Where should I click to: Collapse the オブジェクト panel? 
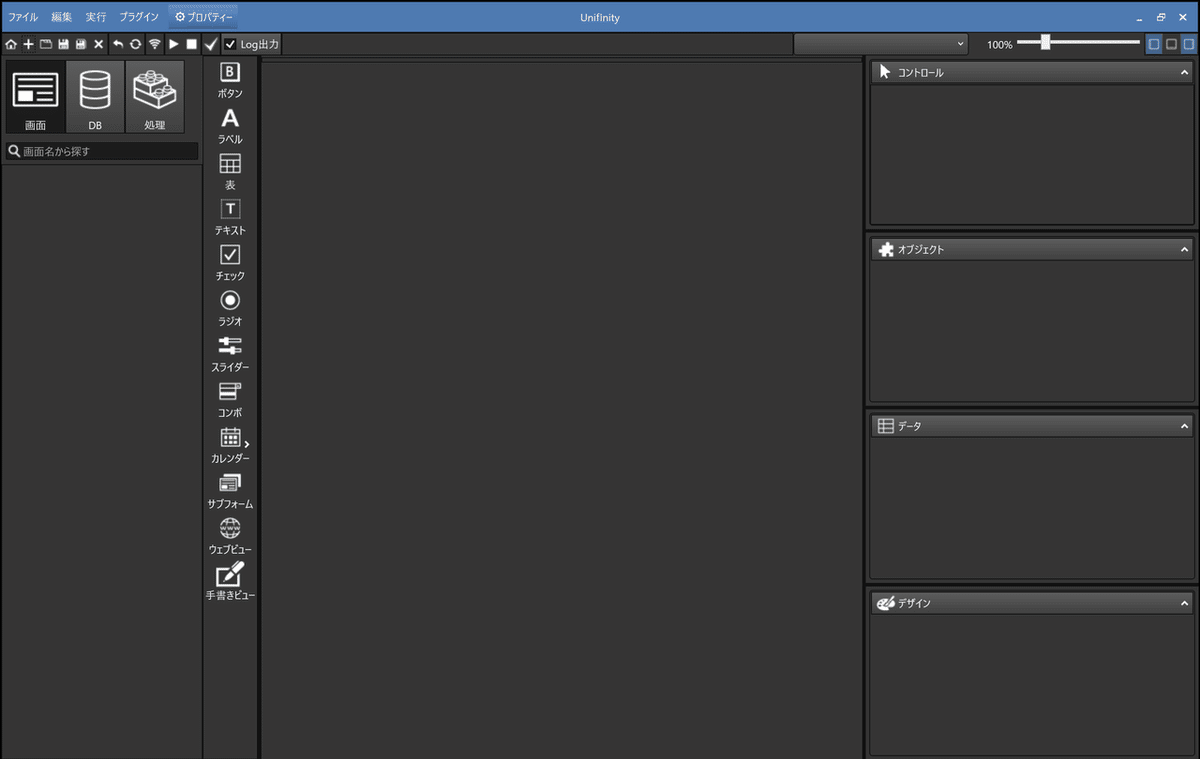click(1185, 249)
